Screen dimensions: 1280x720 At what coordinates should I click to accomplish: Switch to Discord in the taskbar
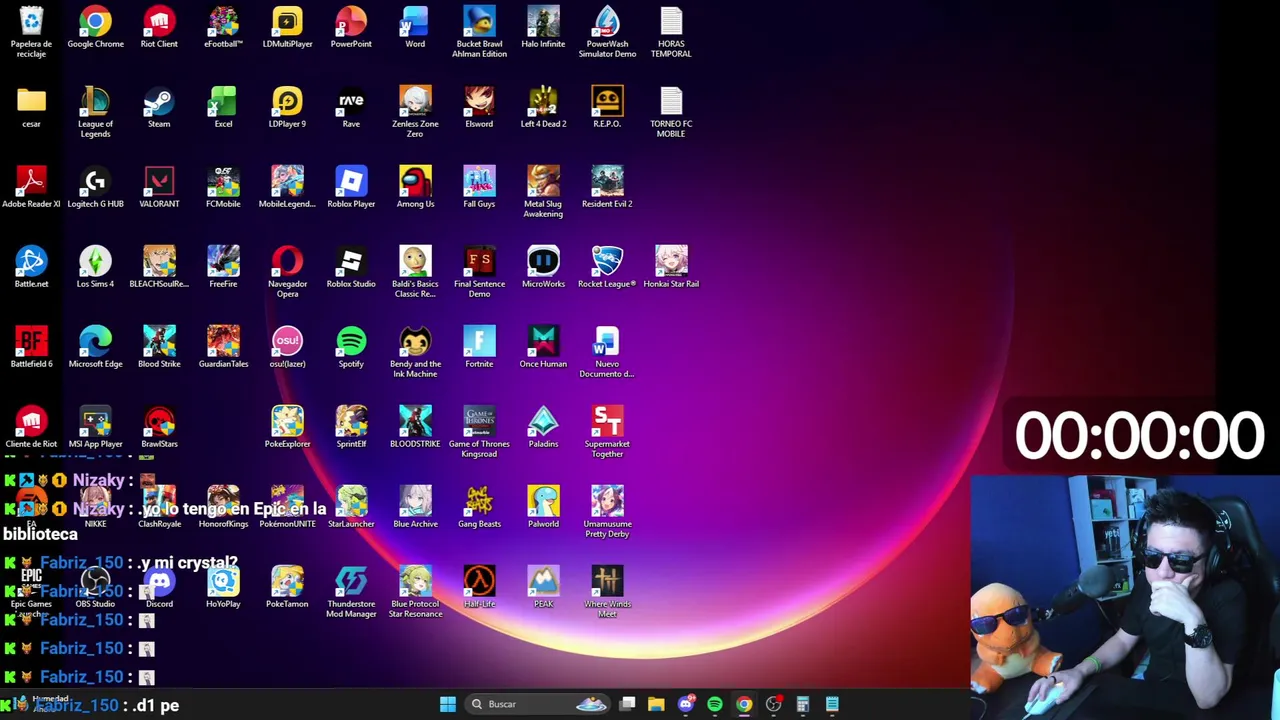(685, 704)
